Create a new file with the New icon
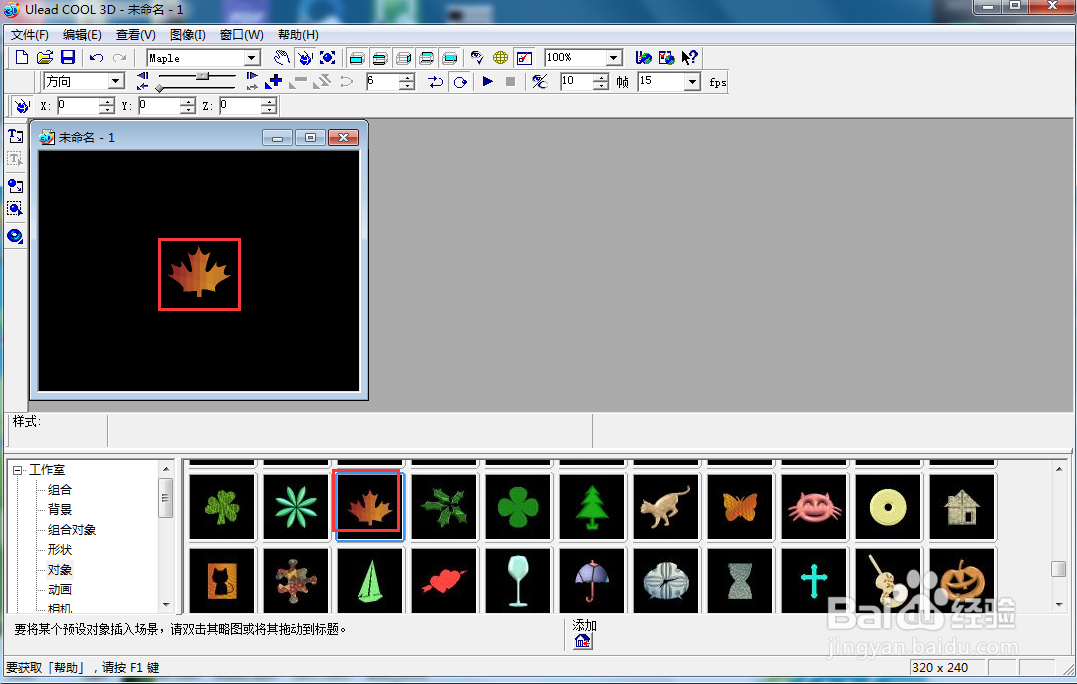Viewport: 1077px width, 684px height. (22, 58)
